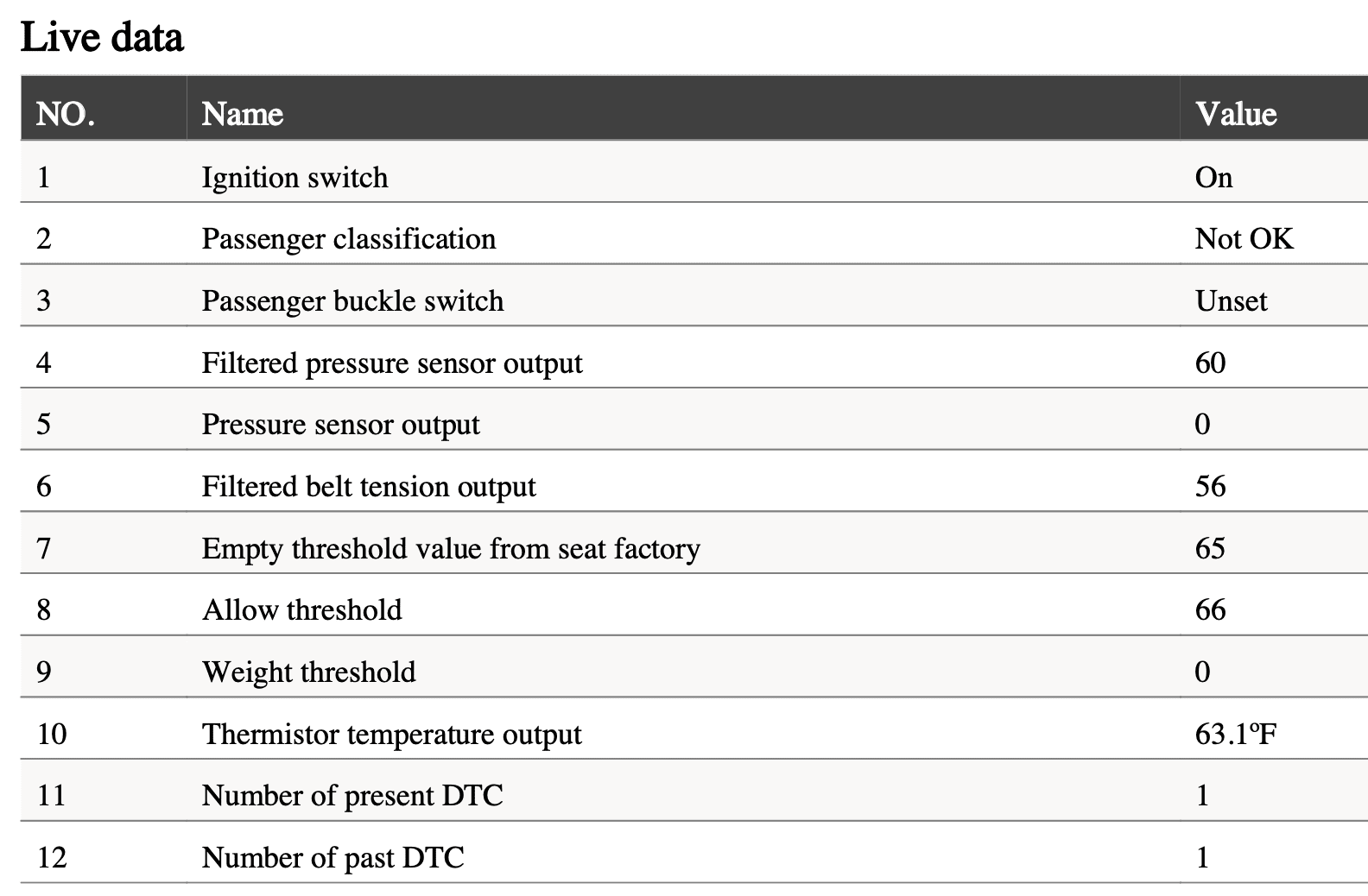Click the Ignition switch row name
This screenshot has width=1368, height=896.
[295, 177]
